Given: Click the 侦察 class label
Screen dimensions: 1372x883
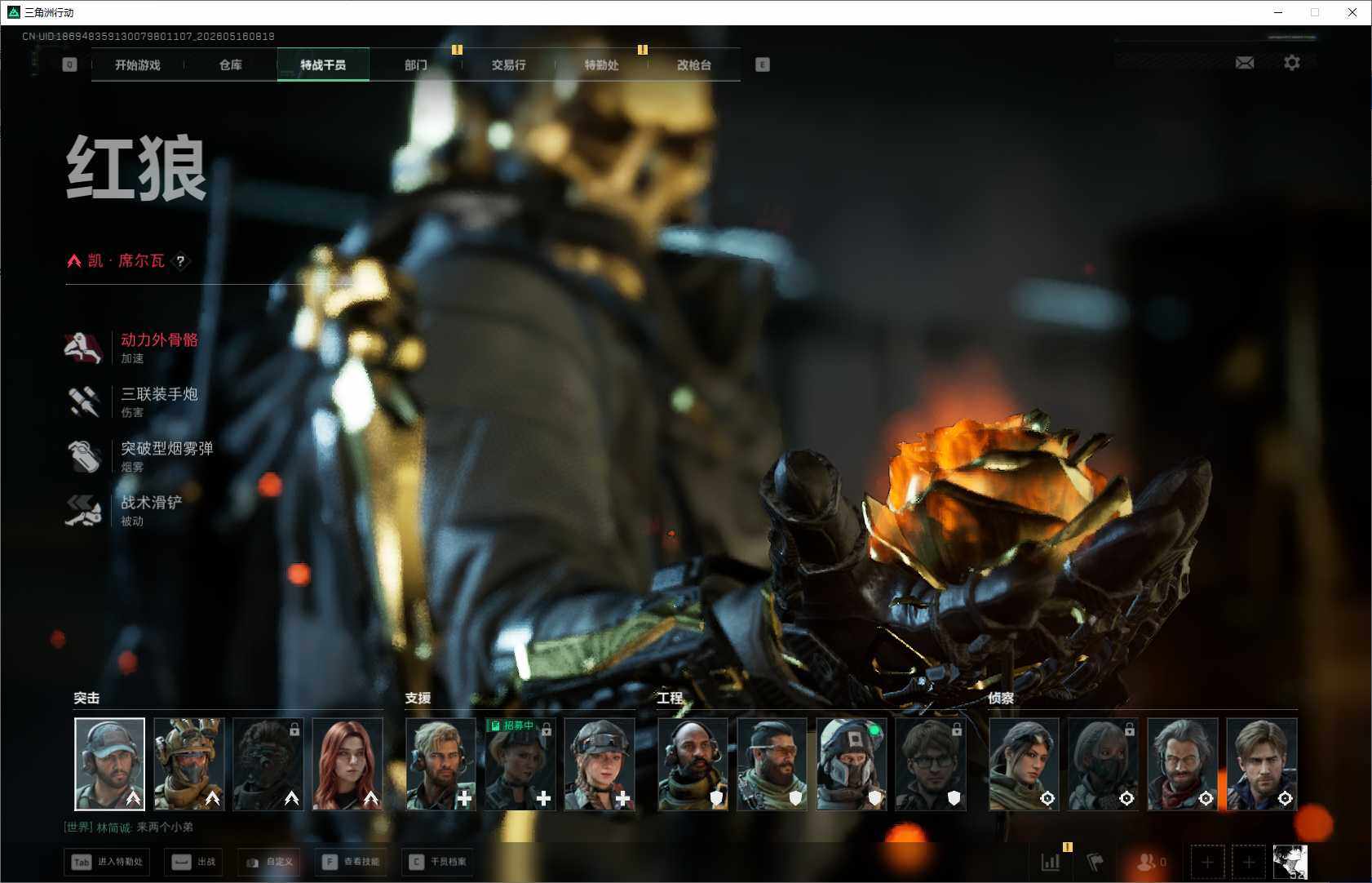Looking at the screenshot, I should click(1001, 699).
